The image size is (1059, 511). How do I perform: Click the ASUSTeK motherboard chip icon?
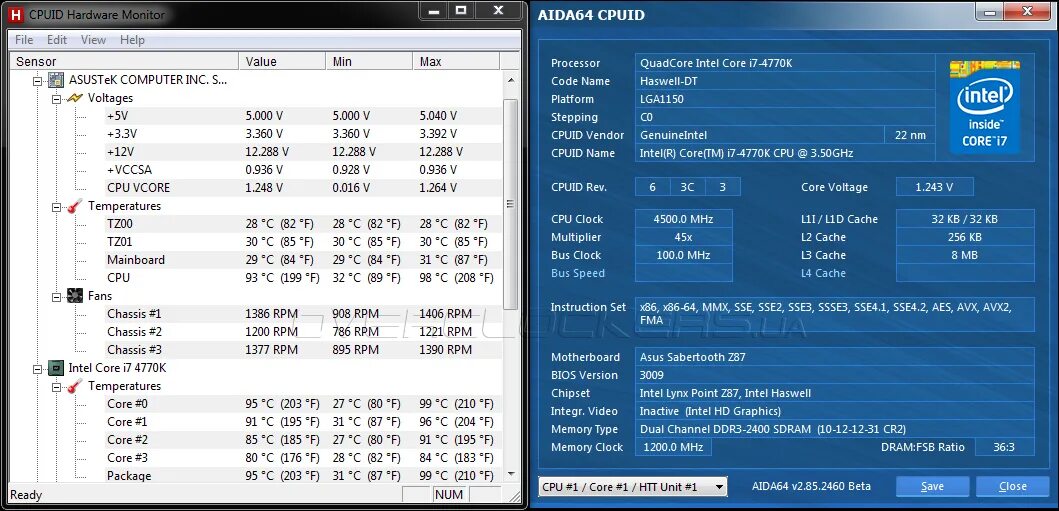coord(57,80)
